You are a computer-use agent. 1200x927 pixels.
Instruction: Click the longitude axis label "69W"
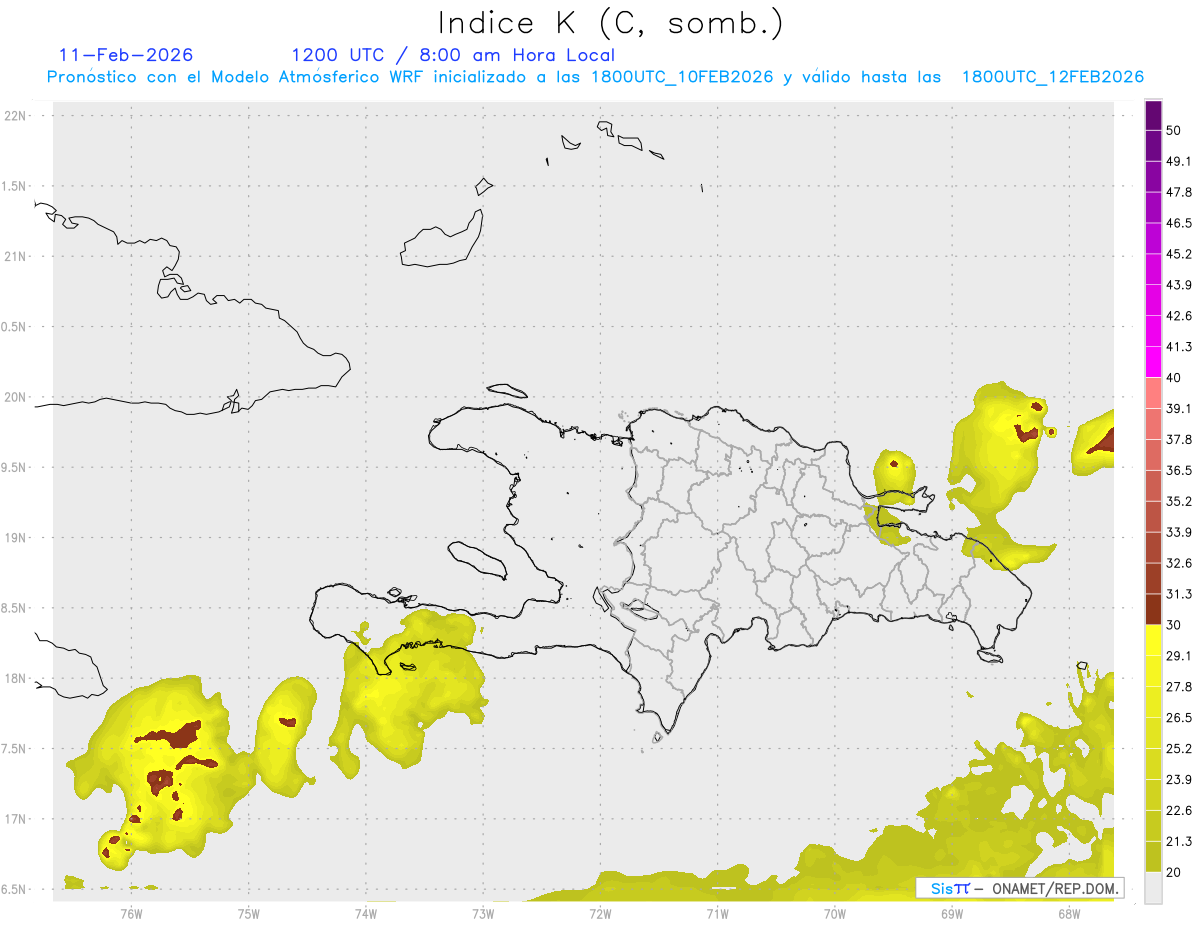point(952,914)
